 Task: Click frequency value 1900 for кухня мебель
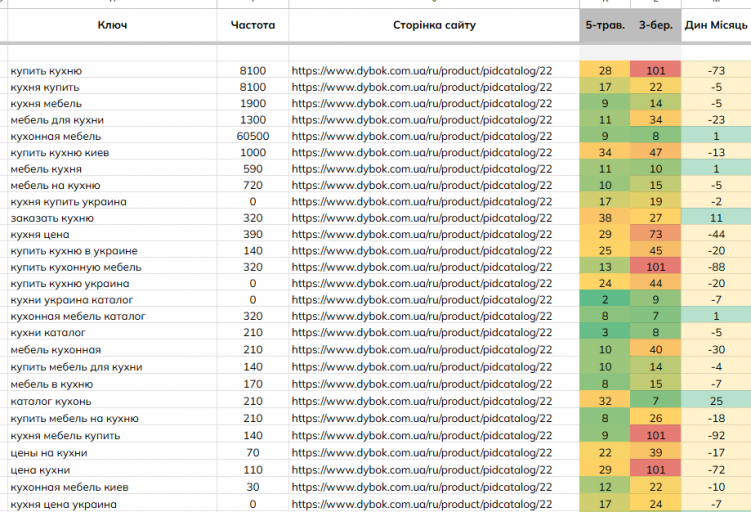253,103
